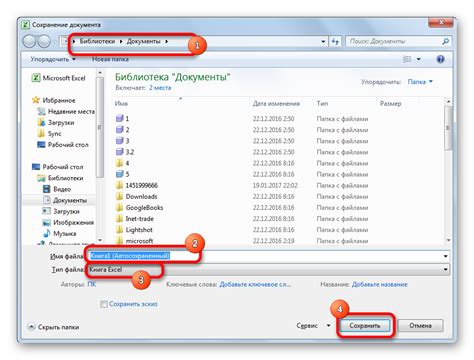
Task: Click the Back navigation arrow button
Action: coord(29,41)
